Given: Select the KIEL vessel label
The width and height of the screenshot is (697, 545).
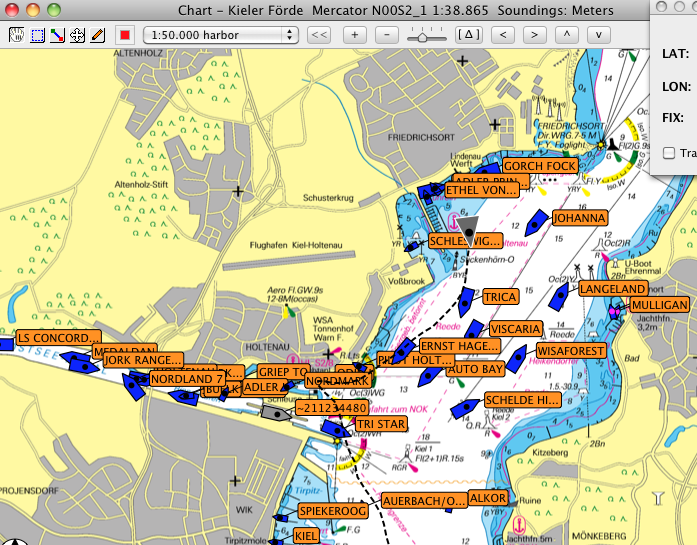Looking at the screenshot, I should (x=306, y=536).
